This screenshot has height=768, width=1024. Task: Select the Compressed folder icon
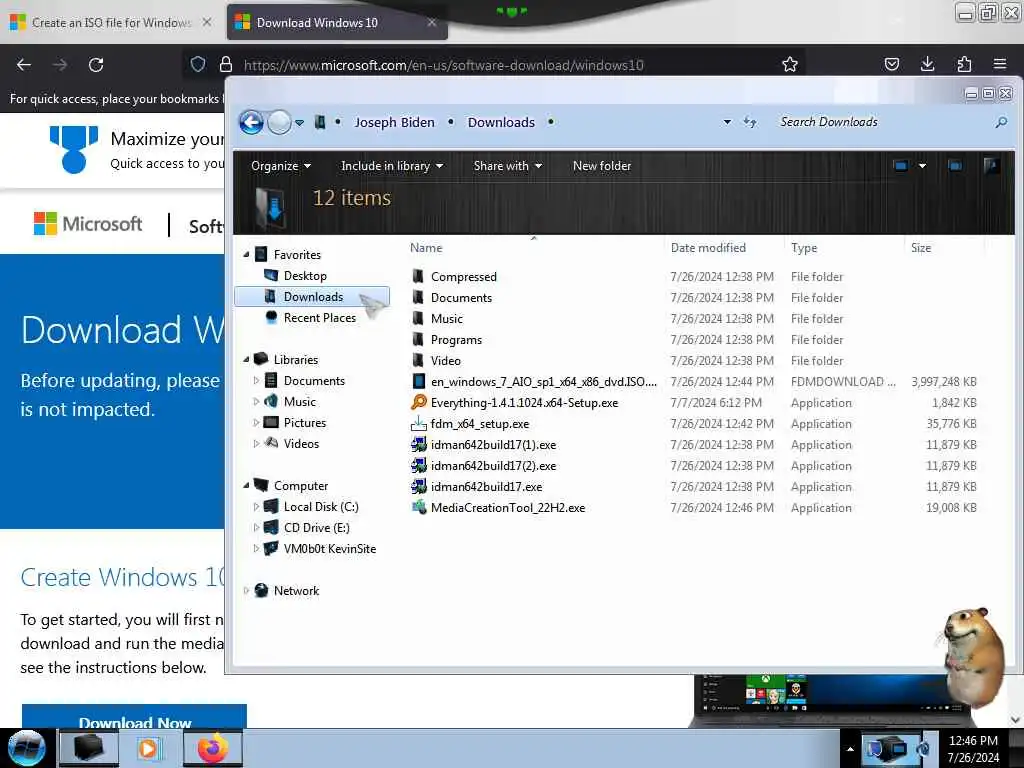coord(419,276)
